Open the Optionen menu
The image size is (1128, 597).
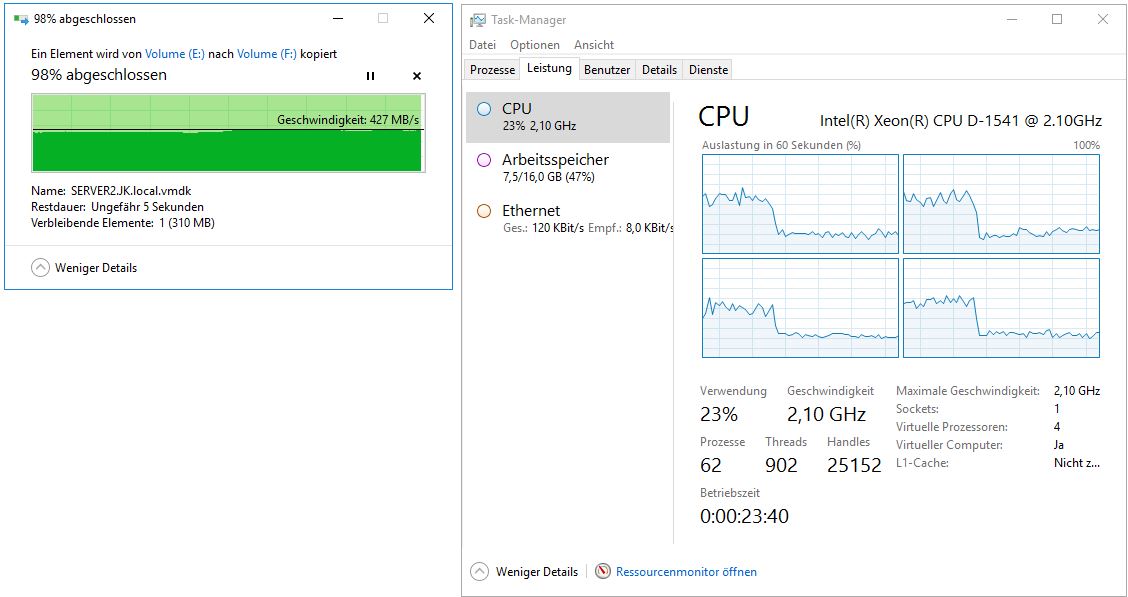[534, 45]
